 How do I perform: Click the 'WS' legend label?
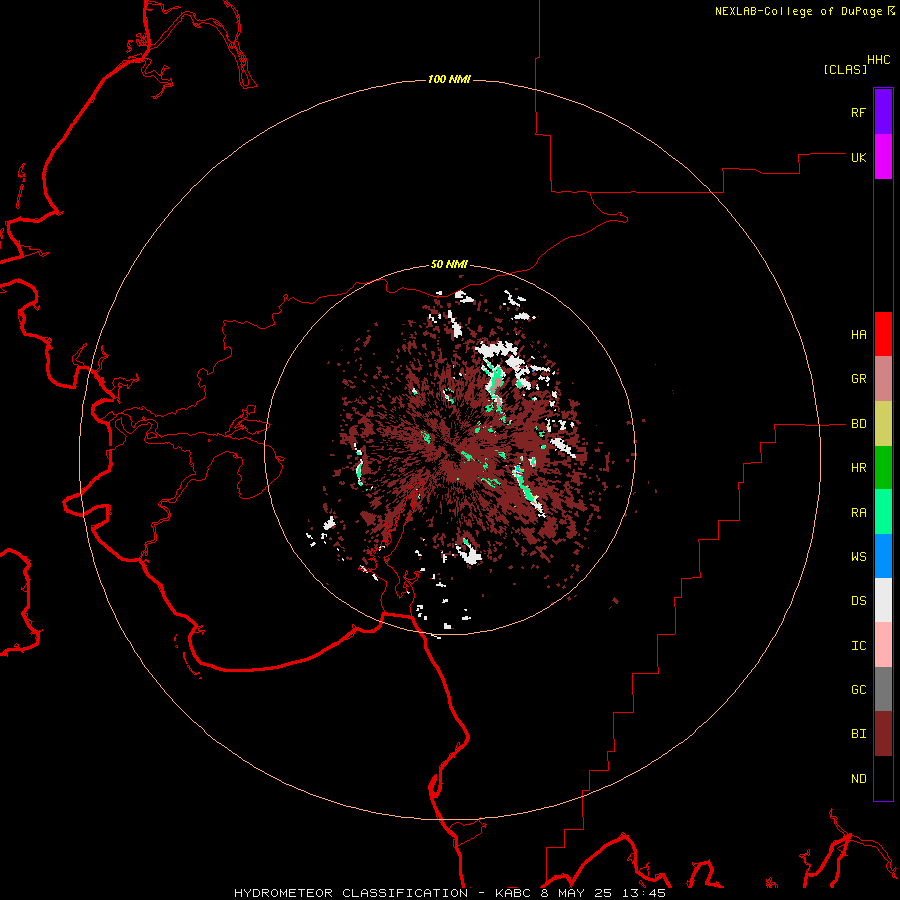tap(858, 557)
